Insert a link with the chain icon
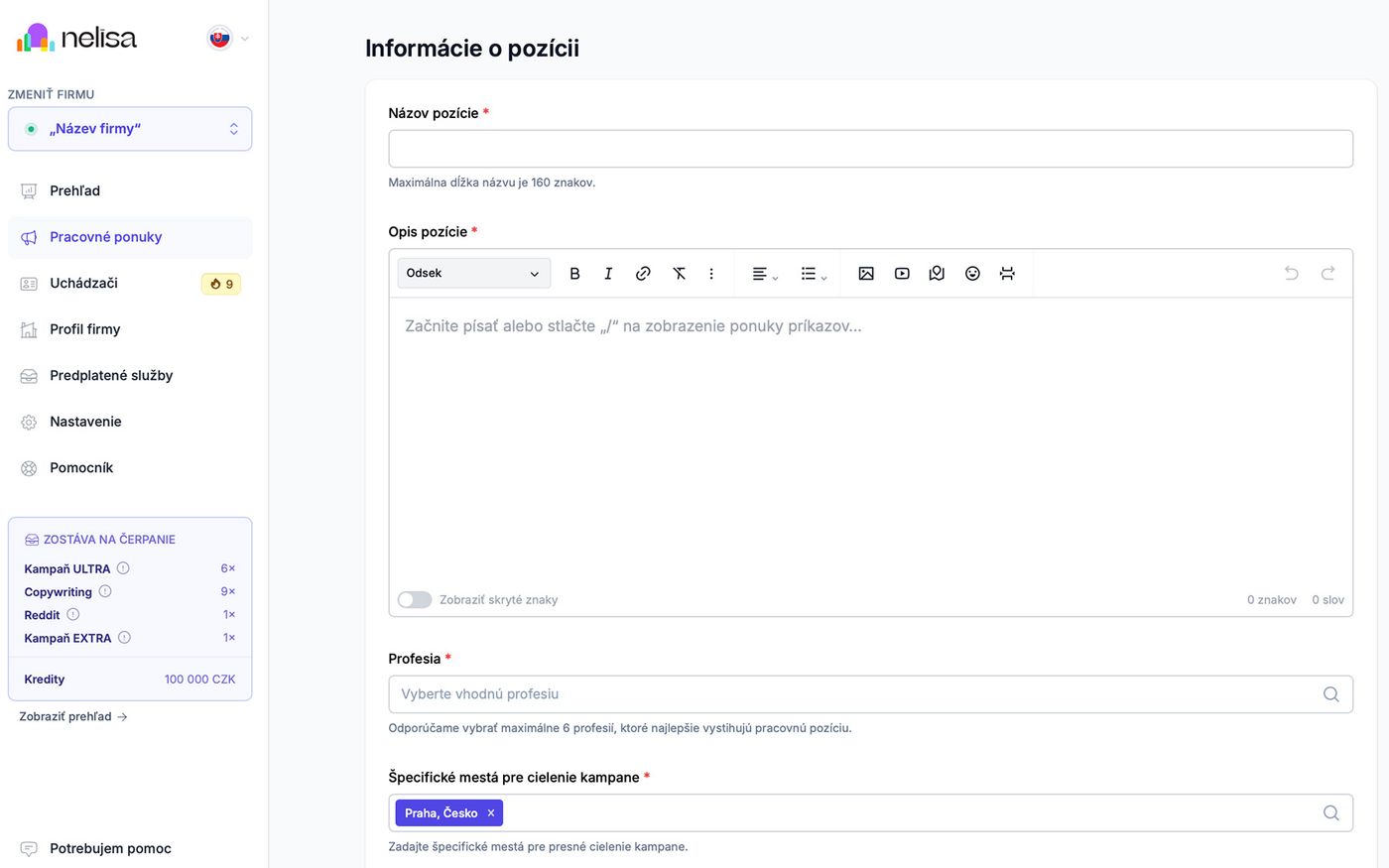Image resolution: width=1389 pixels, height=868 pixels. 643,274
